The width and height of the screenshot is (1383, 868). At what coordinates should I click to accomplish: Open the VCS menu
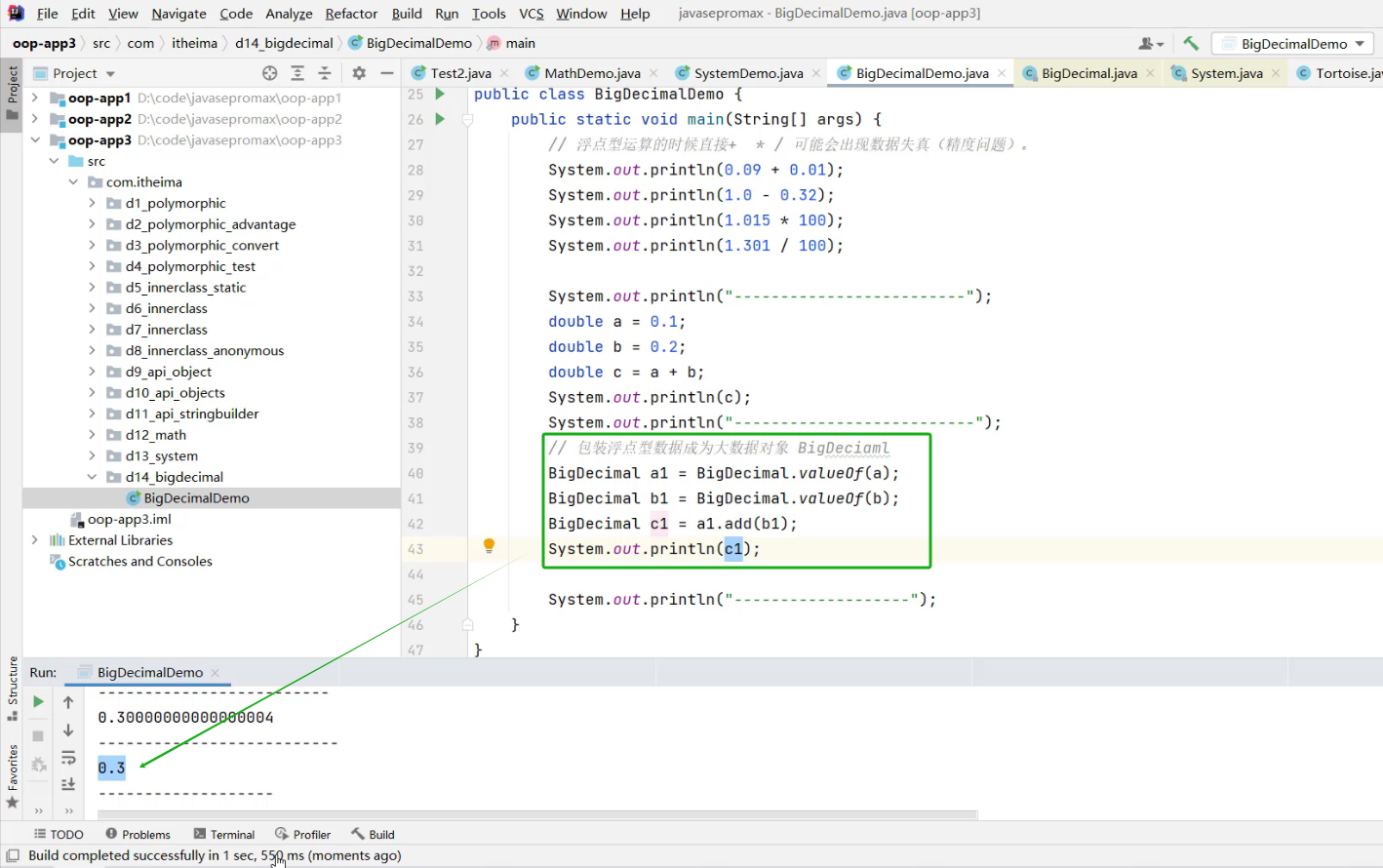[x=532, y=14]
